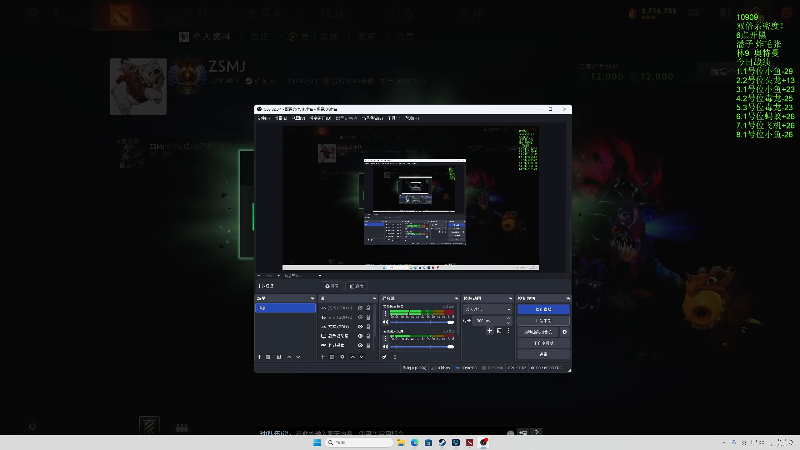Remove transition using Scene Transitions trash icon
Image resolution: width=800 pixels, height=450 pixels.
[499, 330]
